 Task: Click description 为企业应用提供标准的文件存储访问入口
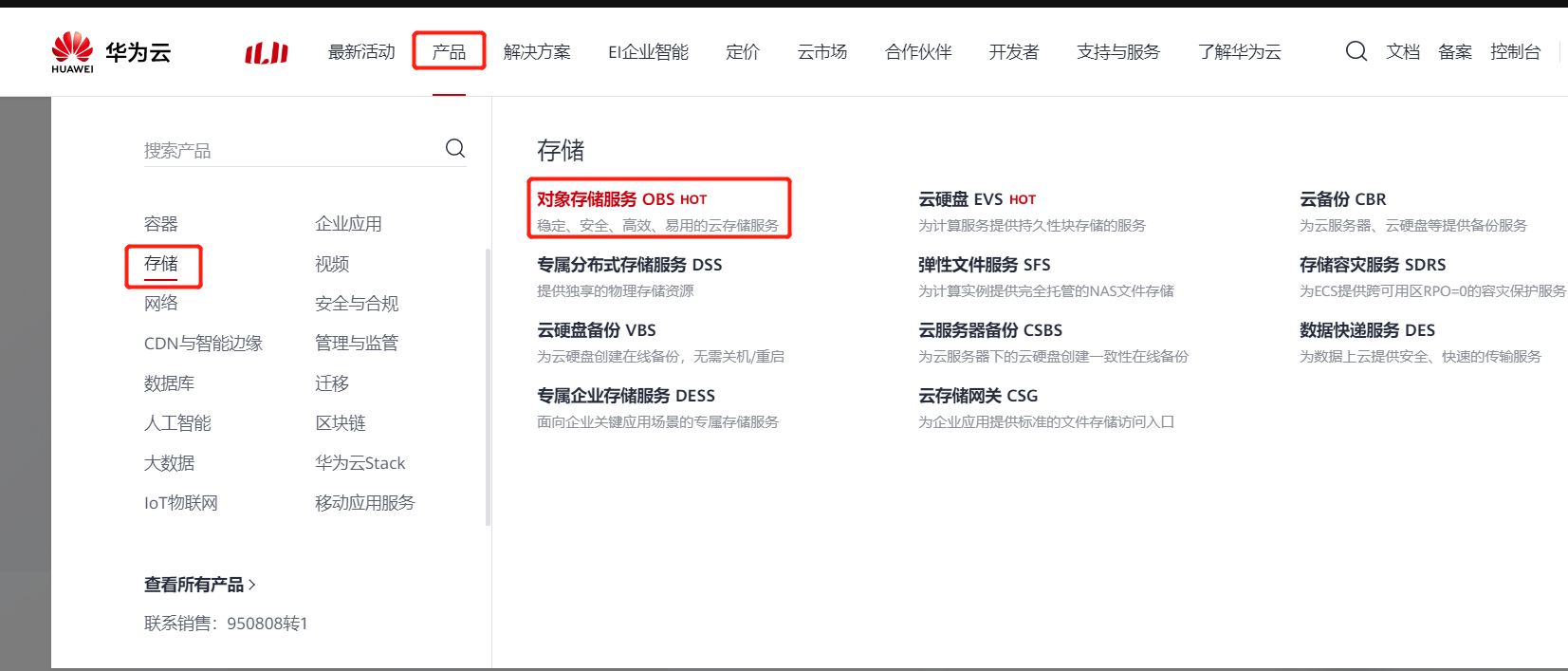point(1046,422)
